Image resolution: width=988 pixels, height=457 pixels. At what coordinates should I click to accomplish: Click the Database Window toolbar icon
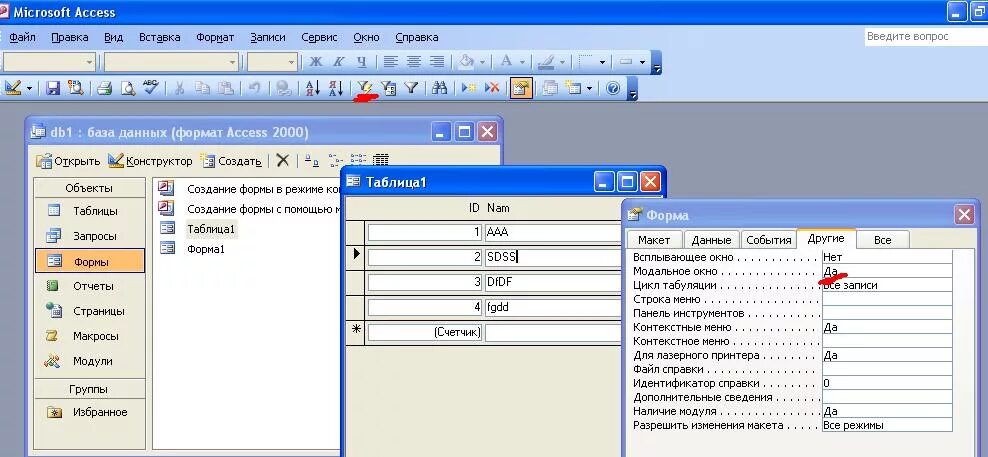pyautogui.click(x=550, y=88)
